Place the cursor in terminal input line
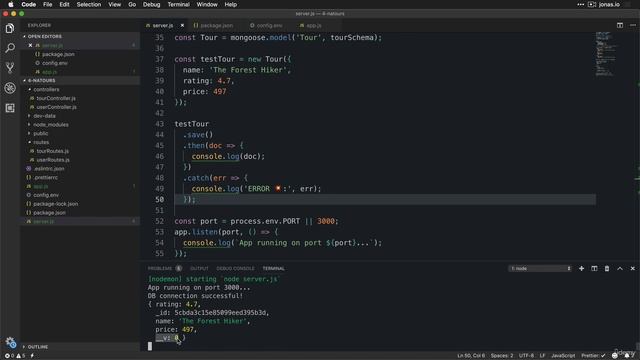The height and width of the screenshot is (360, 640). tap(150, 346)
